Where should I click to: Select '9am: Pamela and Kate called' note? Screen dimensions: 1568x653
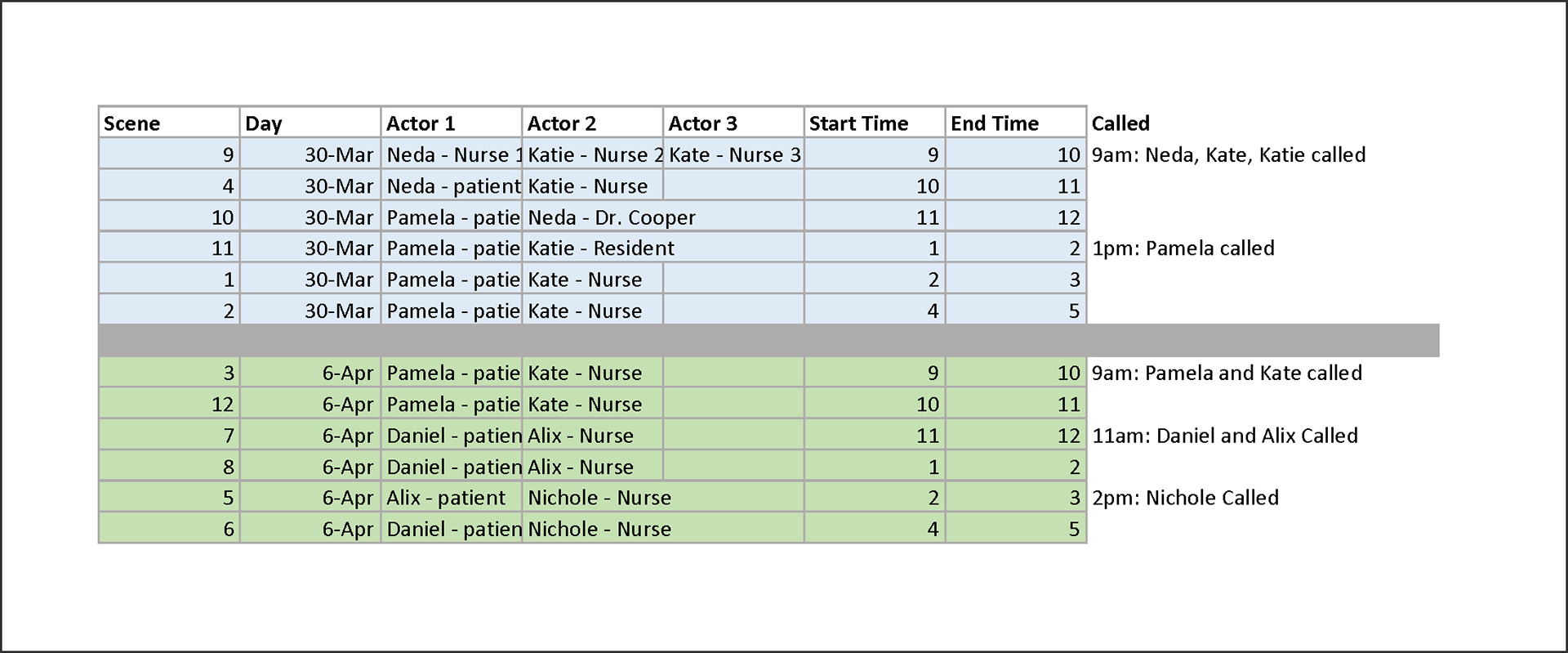(x=1227, y=373)
